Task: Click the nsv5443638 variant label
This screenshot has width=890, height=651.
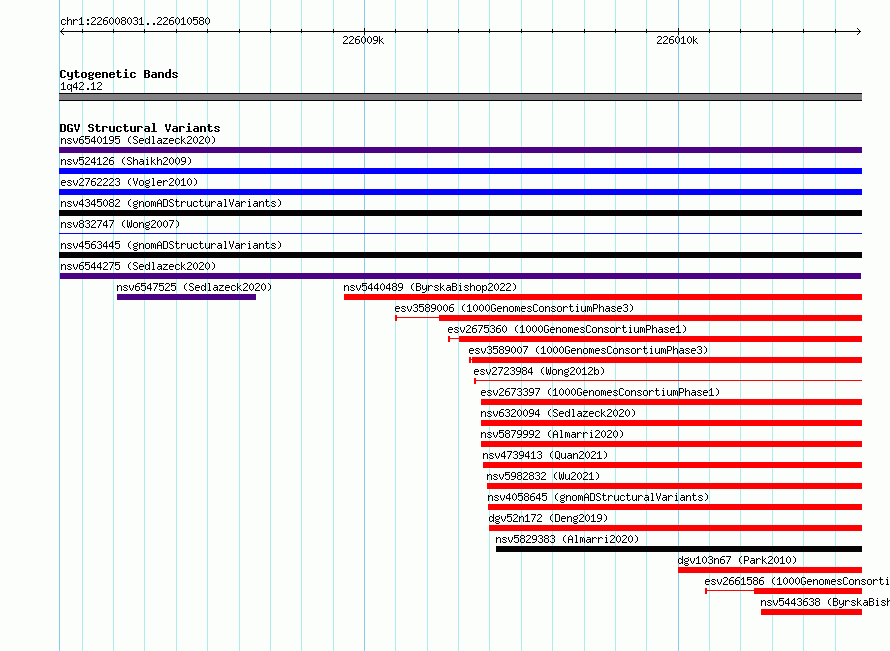Action: (825, 602)
